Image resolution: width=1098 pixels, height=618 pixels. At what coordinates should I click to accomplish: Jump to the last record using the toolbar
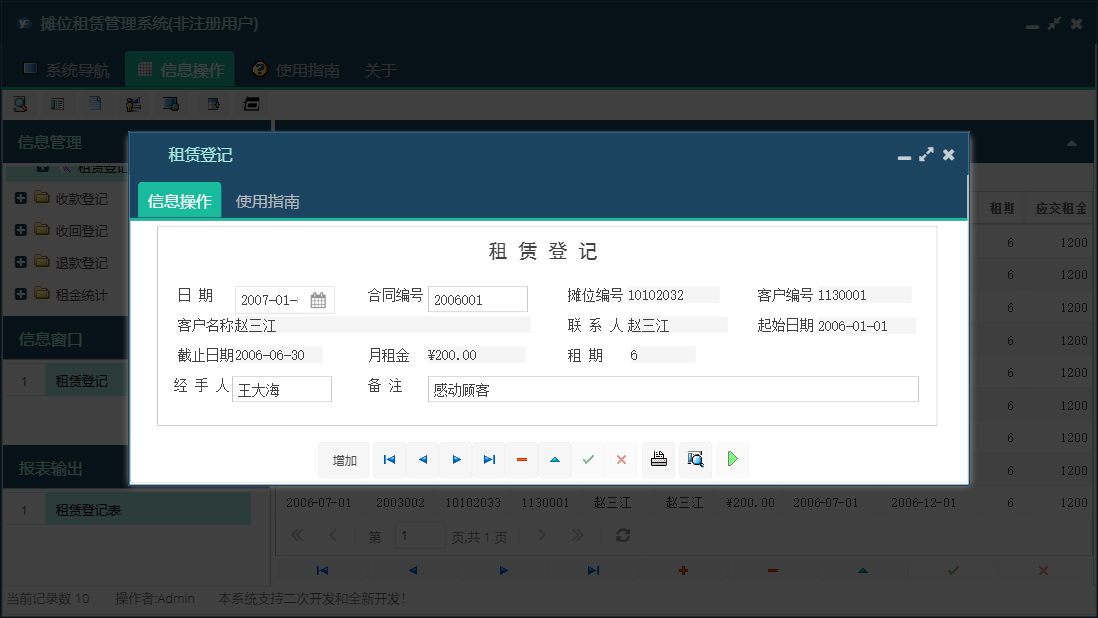tap(489, 459)
